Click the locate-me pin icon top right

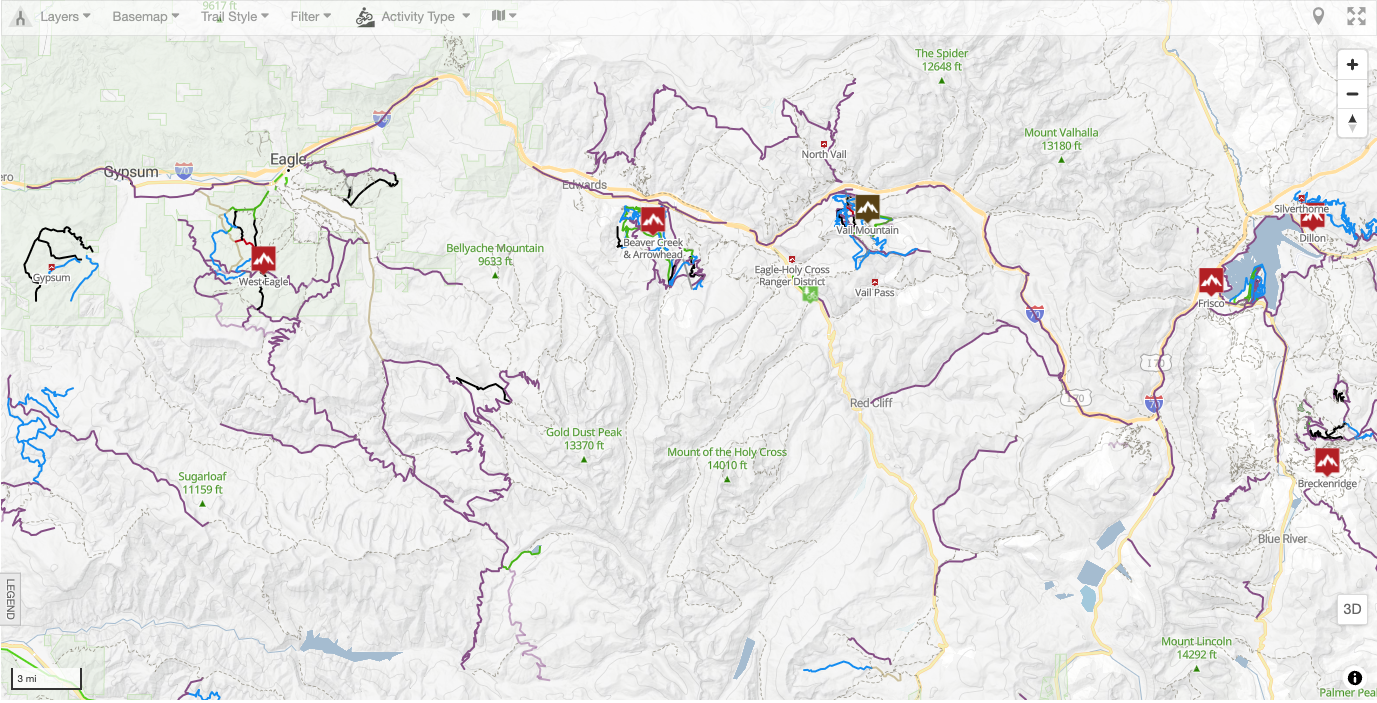point(1318,15)
